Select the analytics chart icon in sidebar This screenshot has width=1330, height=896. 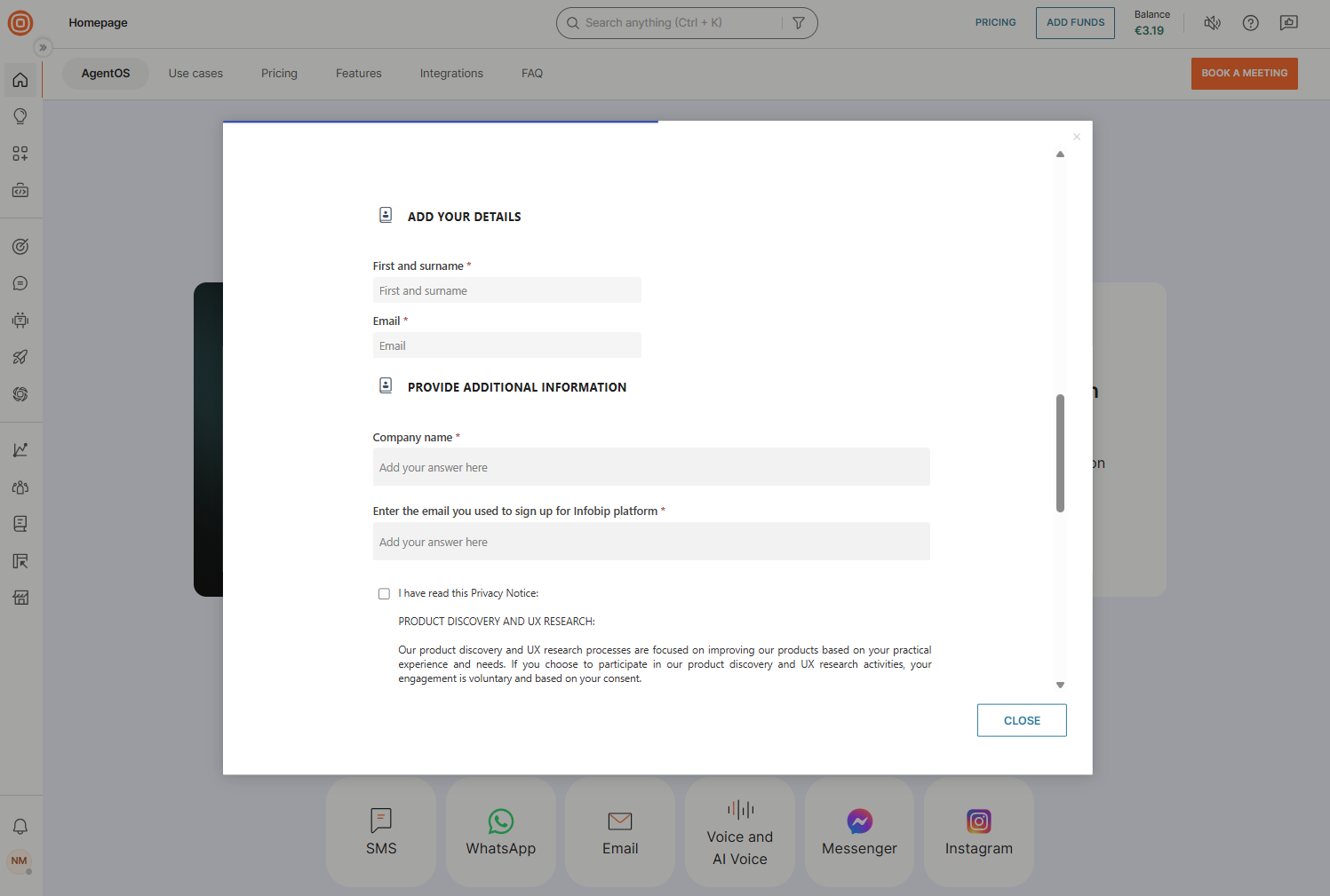click(x=20, y=449)
